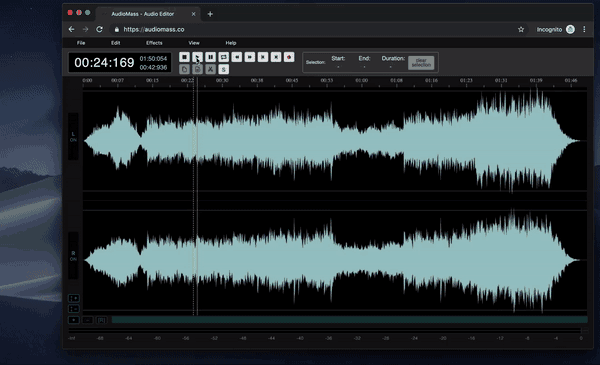Bookmark page with star icon
This screenshot has height=365, width=600.
click(521, 29)
